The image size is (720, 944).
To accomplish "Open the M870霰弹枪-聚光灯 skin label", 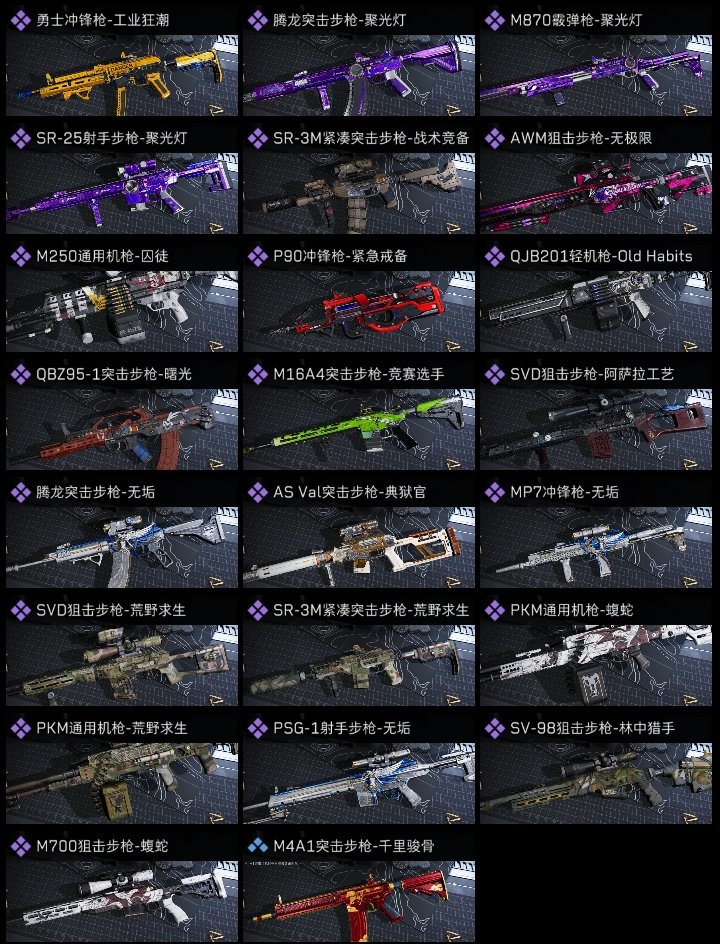I will tap(576, 20).
